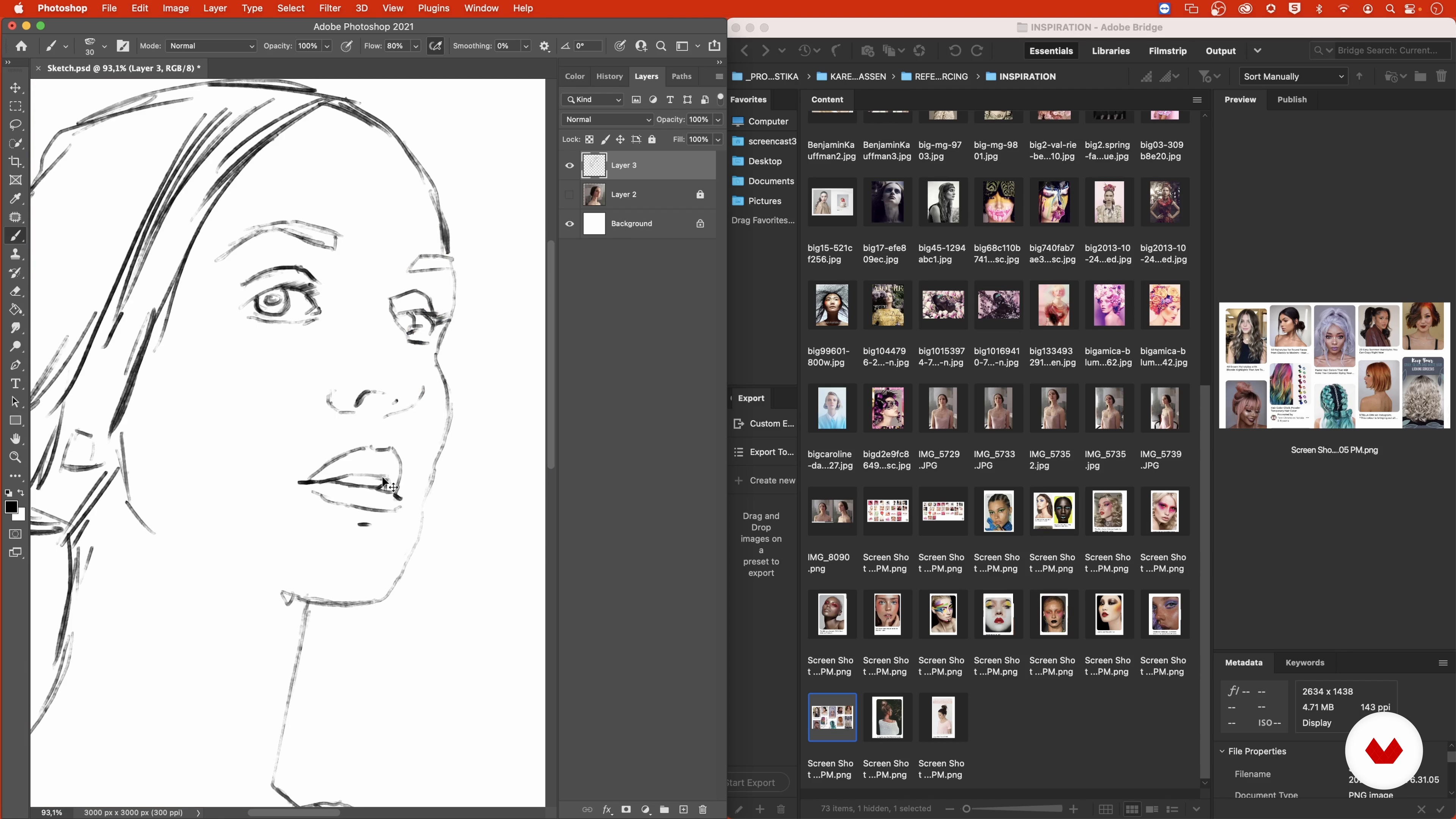This screenshot has width=1456, height=819.
Task: Switch to Filmstrip workspace in Bridge
Action: (x=1168, y=51)
